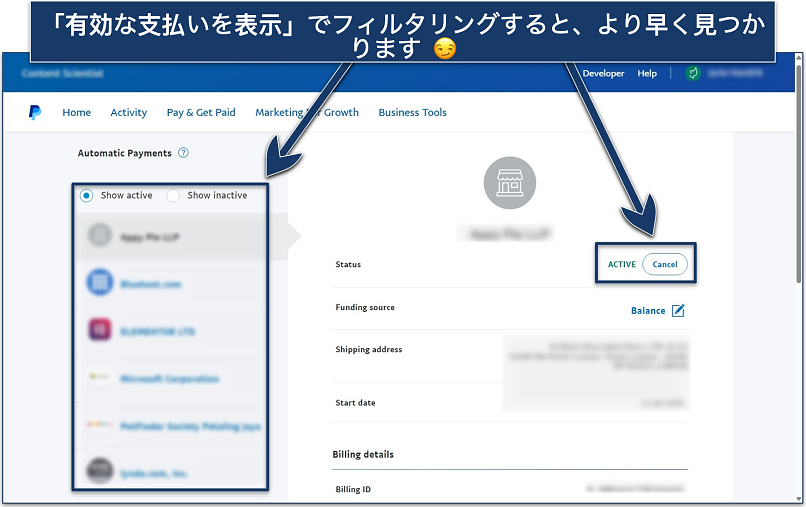806x507 pixels.
Task: Cancel the active automatic payment
Action: (664, 265)
